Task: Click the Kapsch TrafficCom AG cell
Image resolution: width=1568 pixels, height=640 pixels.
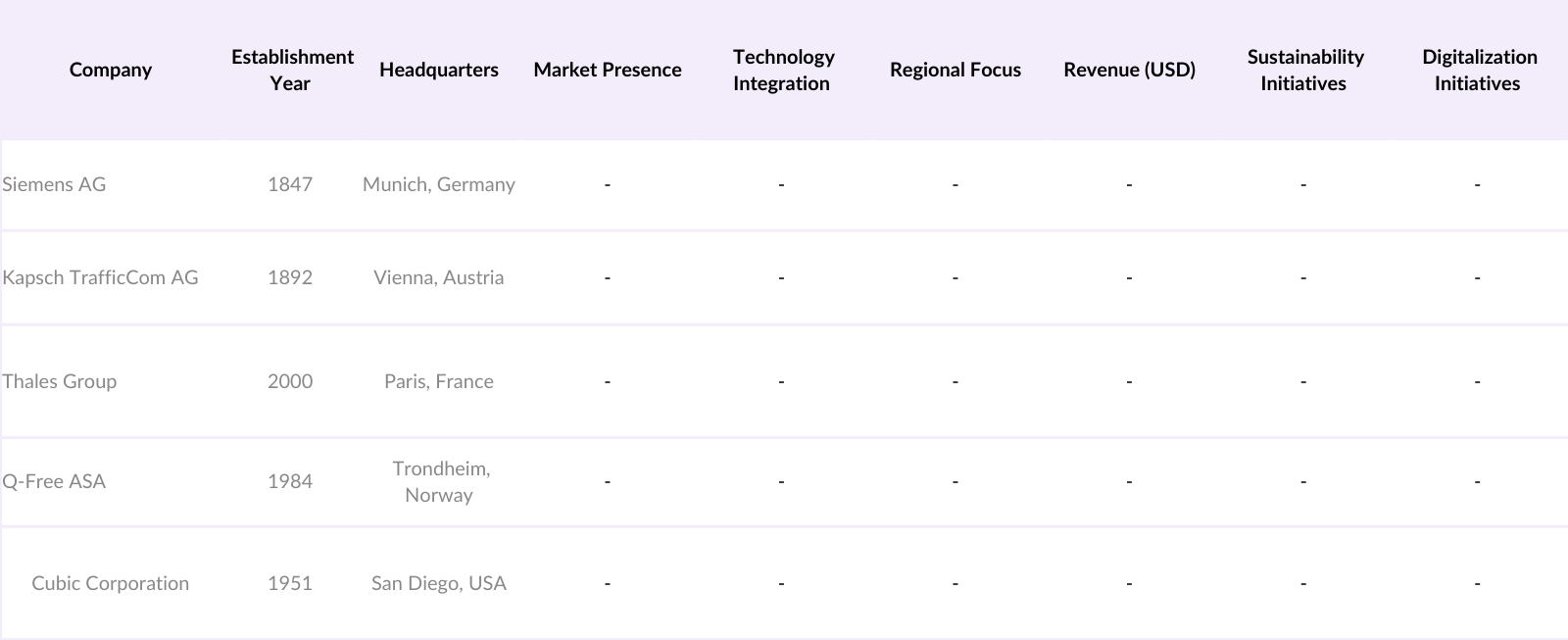Action: 100,277
